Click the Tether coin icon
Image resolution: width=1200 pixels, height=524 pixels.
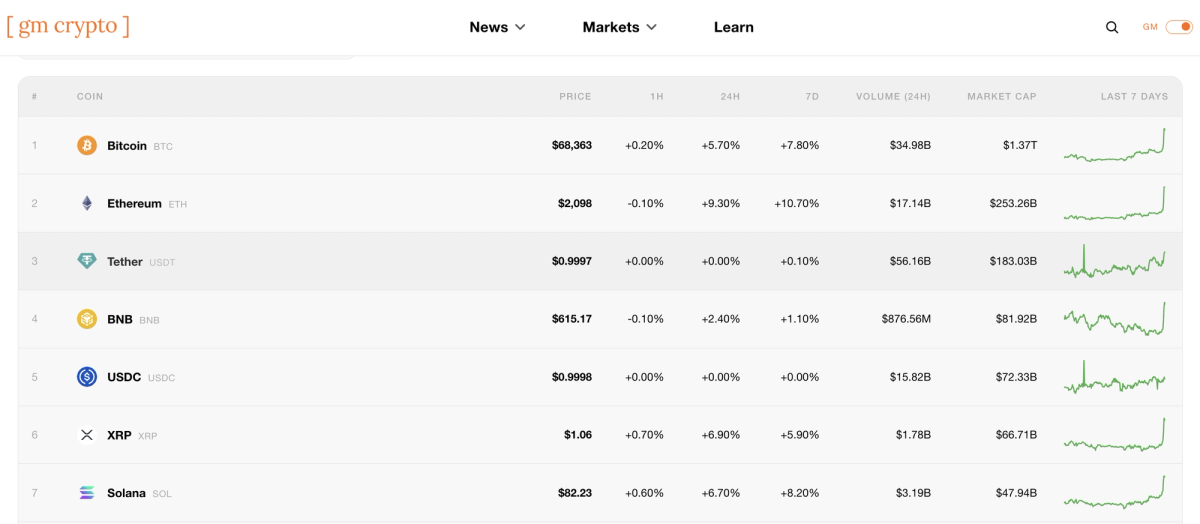coord(87,261)
